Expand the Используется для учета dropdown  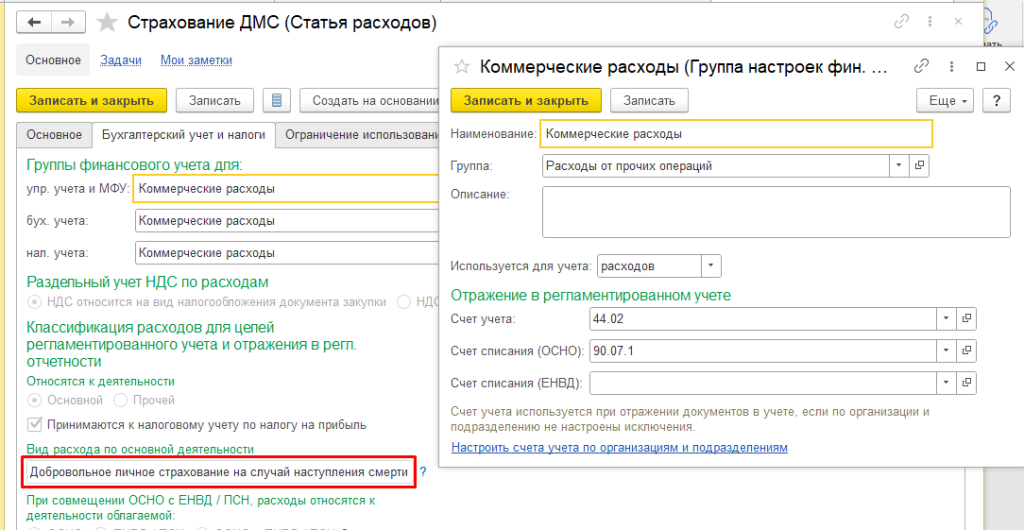(x=710, y=266)
